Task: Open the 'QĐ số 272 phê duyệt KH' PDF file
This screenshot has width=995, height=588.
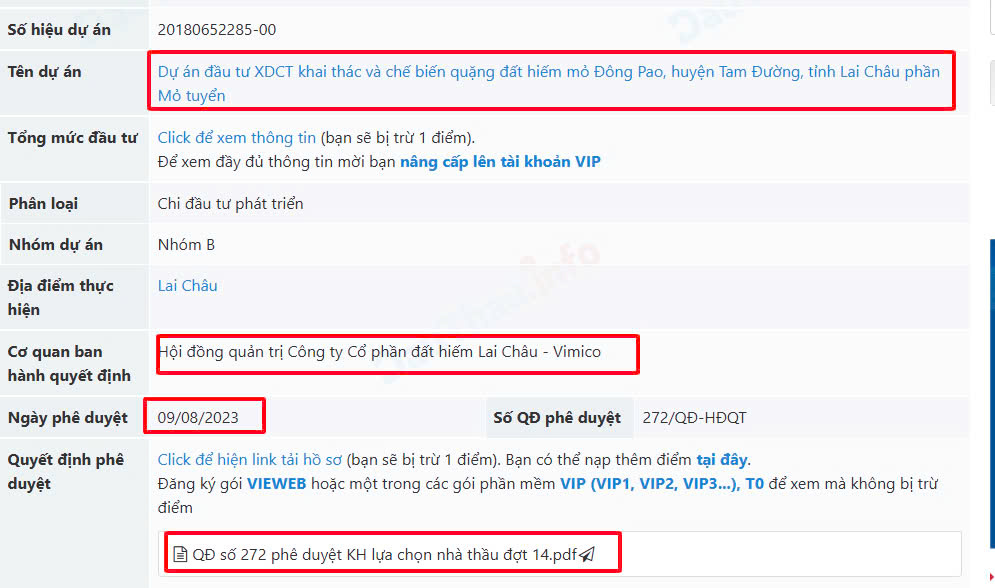Action: (x=385, y=554)
